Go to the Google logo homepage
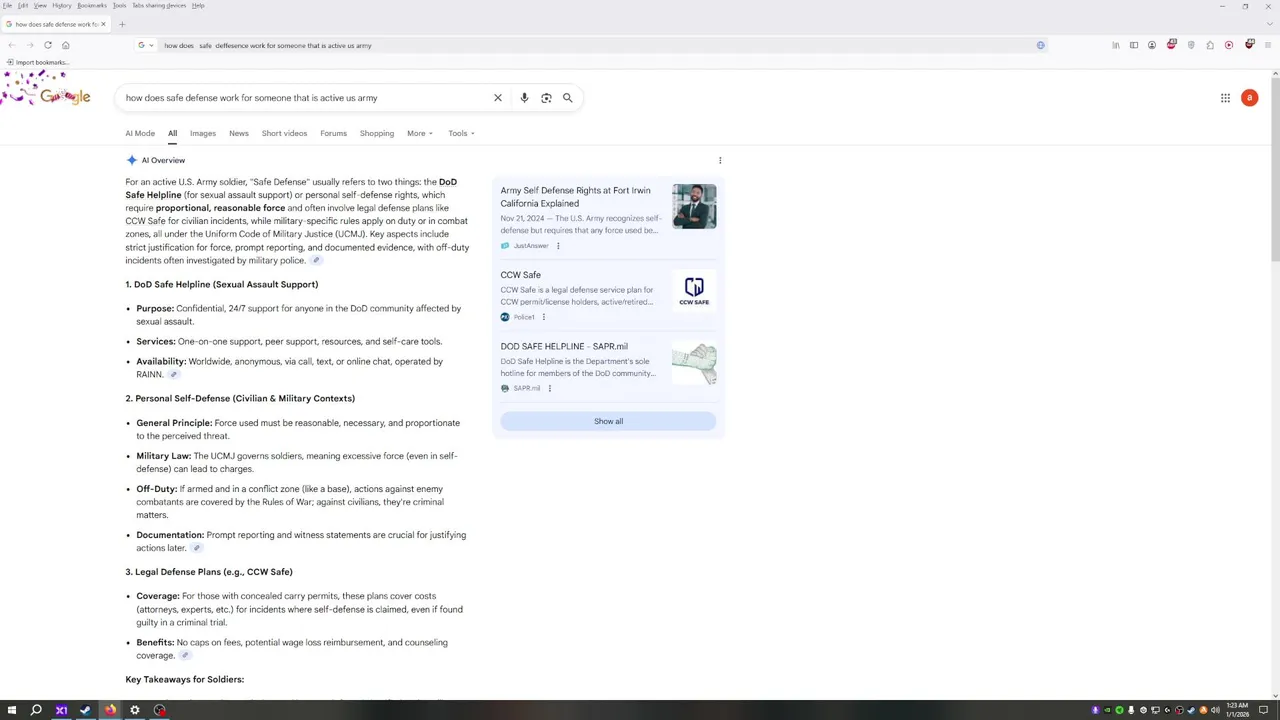This screenshot has width=1280, height=720. point(65,97)
